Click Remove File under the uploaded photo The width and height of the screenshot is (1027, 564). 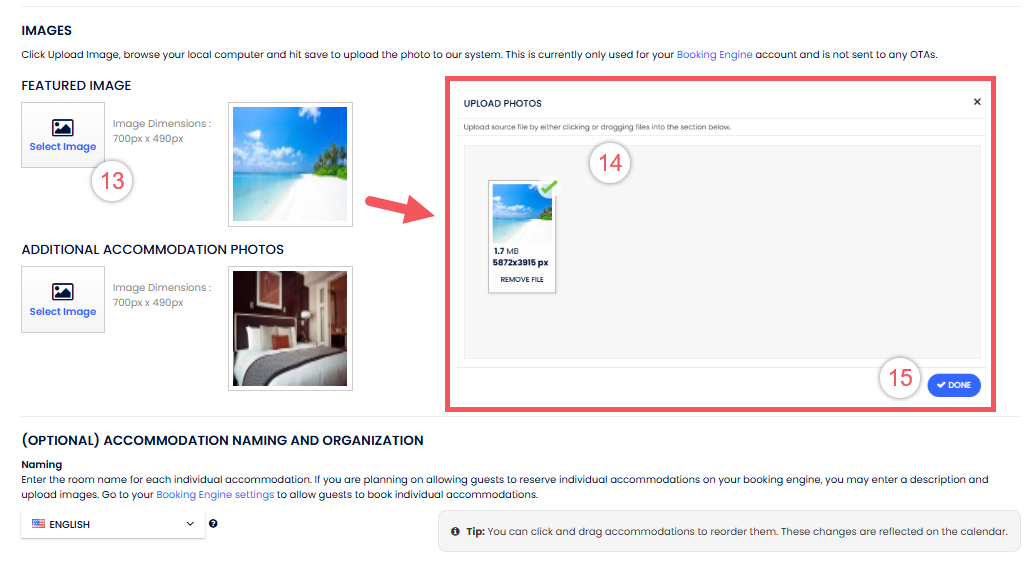click(x=522, y=280)
